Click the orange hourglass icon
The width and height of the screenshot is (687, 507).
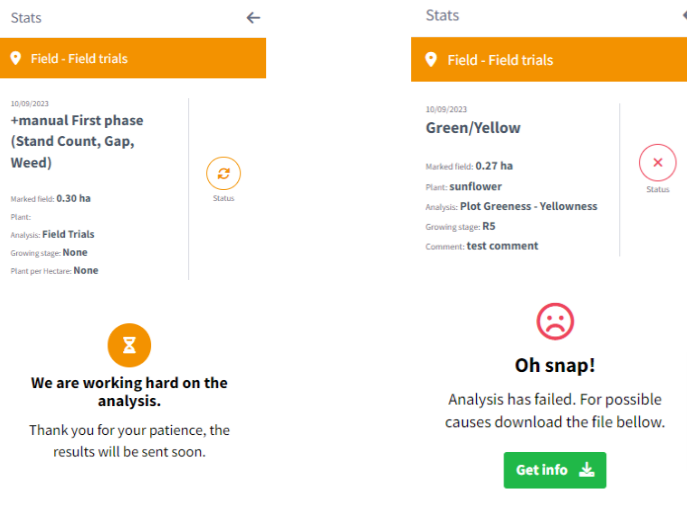(129, 345)
